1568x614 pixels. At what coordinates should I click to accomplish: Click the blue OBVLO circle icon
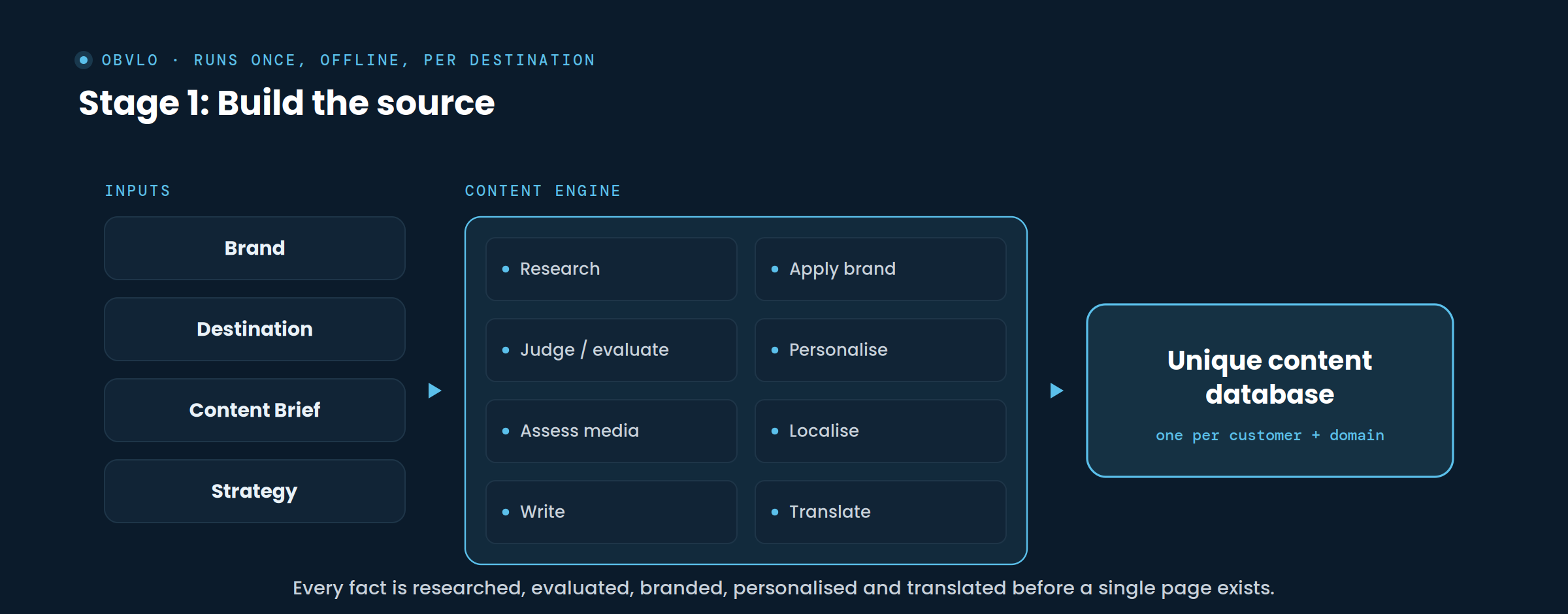point(84,60)
